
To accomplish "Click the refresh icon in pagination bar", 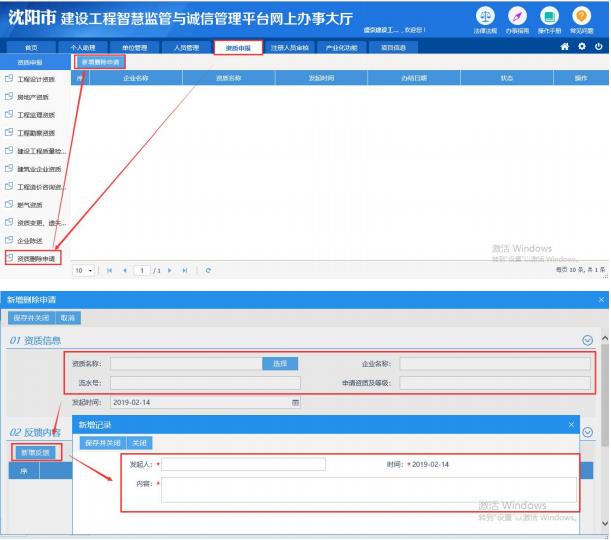I will [x=208, y=270].
